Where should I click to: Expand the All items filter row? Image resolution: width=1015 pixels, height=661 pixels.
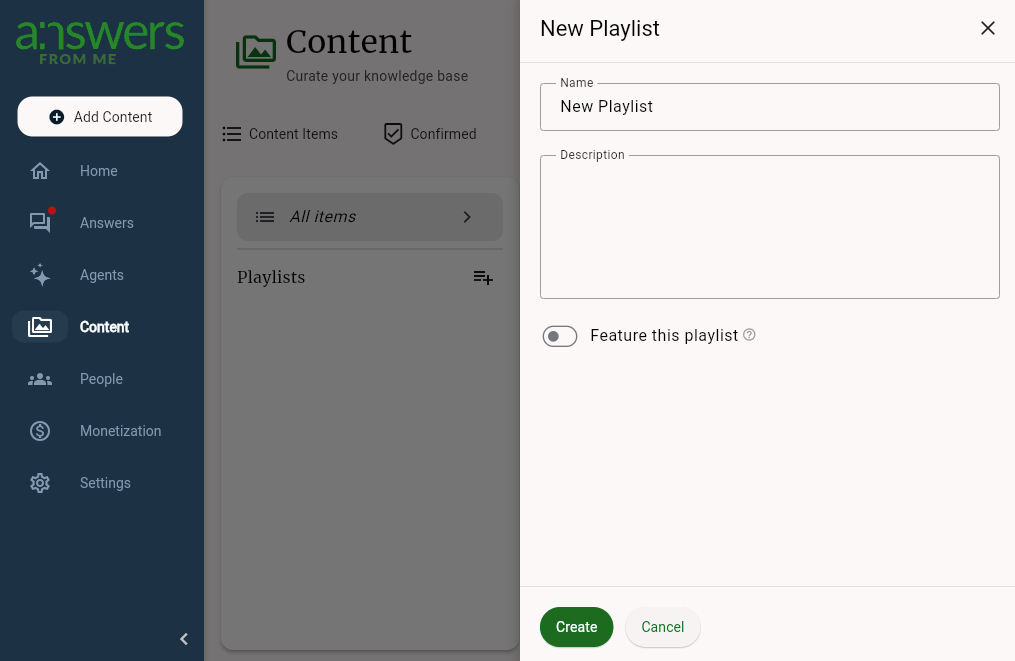[x=466, y=216]
